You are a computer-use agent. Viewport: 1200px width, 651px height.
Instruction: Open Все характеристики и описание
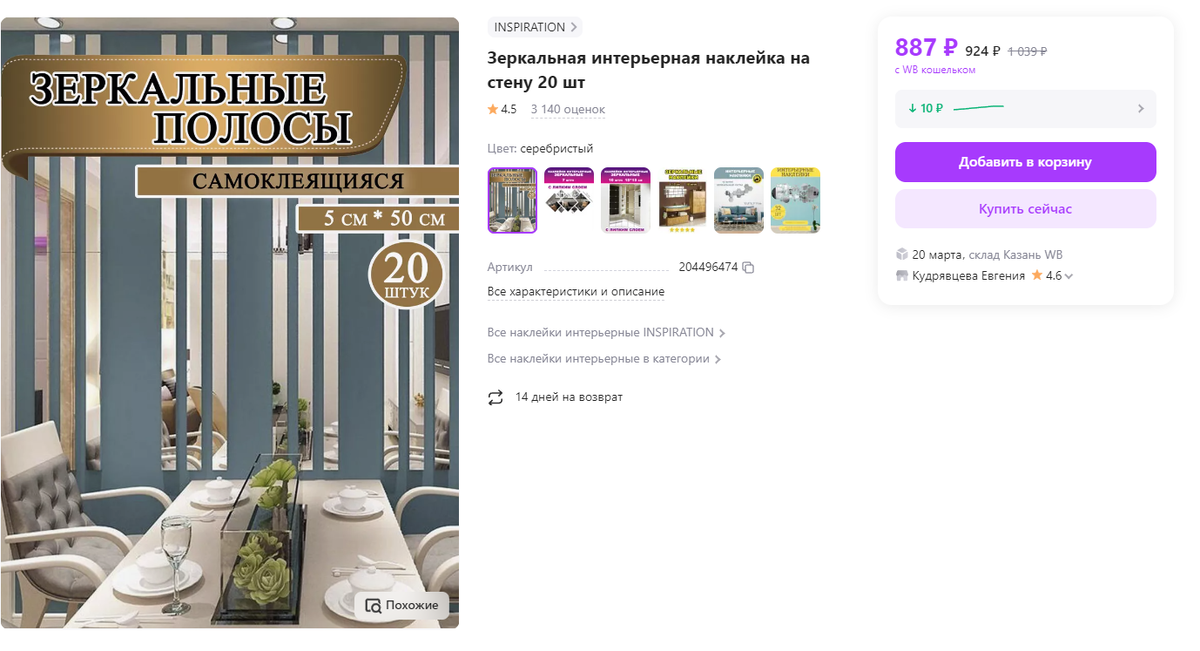click(x=576, y=292)
